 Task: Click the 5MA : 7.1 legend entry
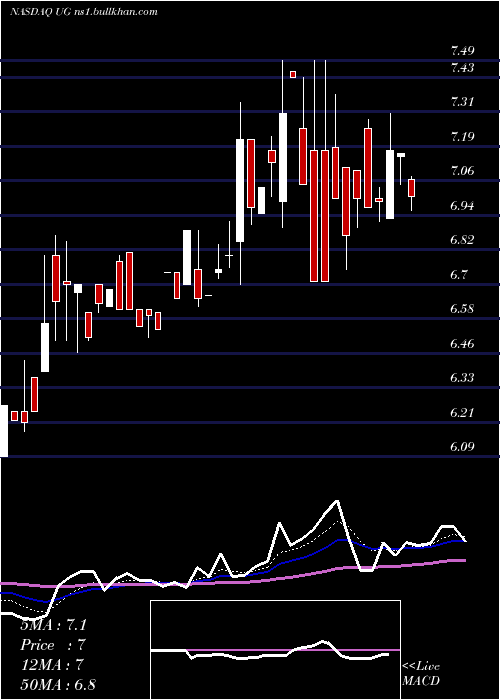pos(53,625)
